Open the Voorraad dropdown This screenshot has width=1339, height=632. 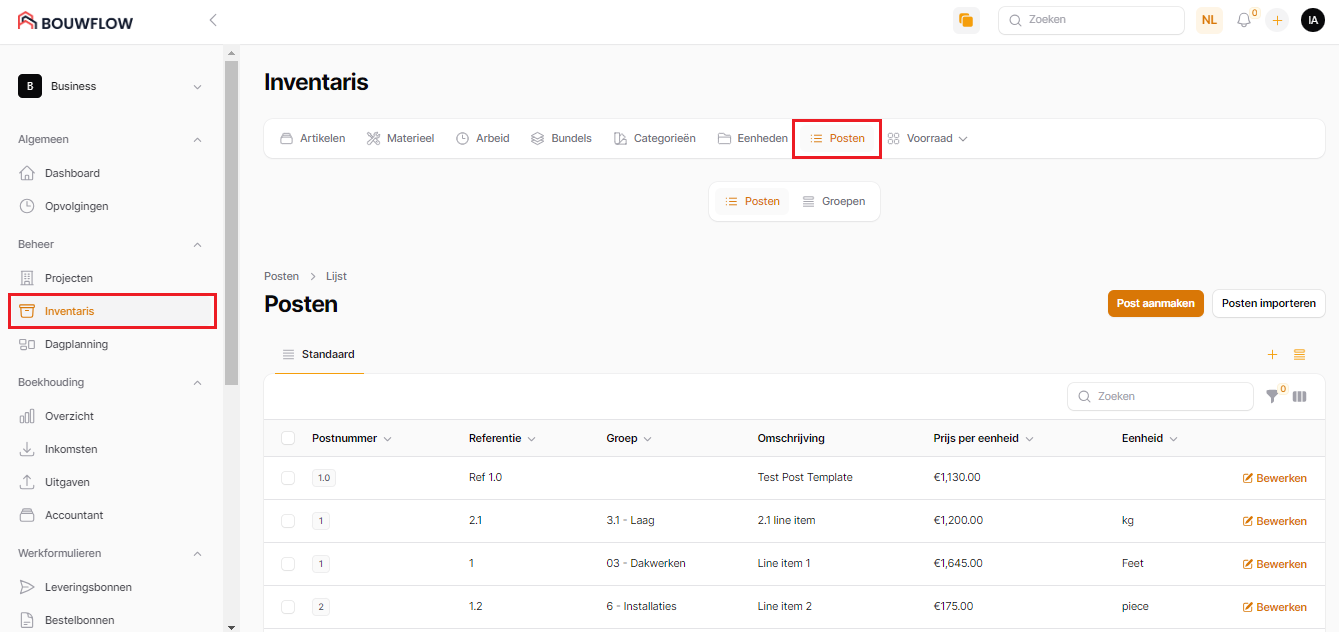(928, 138)
